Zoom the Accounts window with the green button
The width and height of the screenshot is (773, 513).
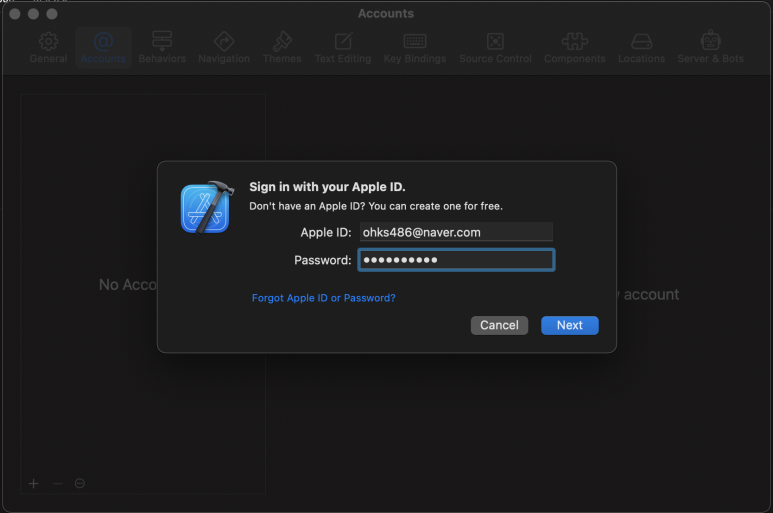tap(52, 14)
